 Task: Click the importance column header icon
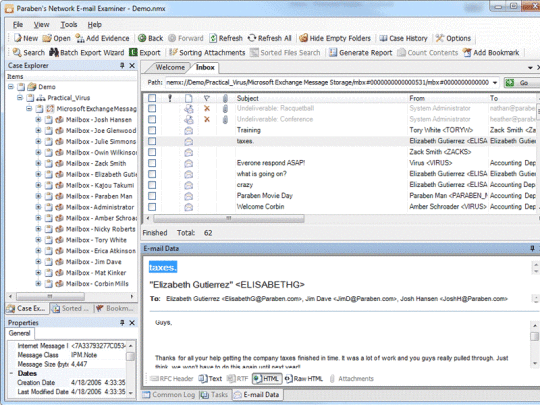click(x=169, y=98)
